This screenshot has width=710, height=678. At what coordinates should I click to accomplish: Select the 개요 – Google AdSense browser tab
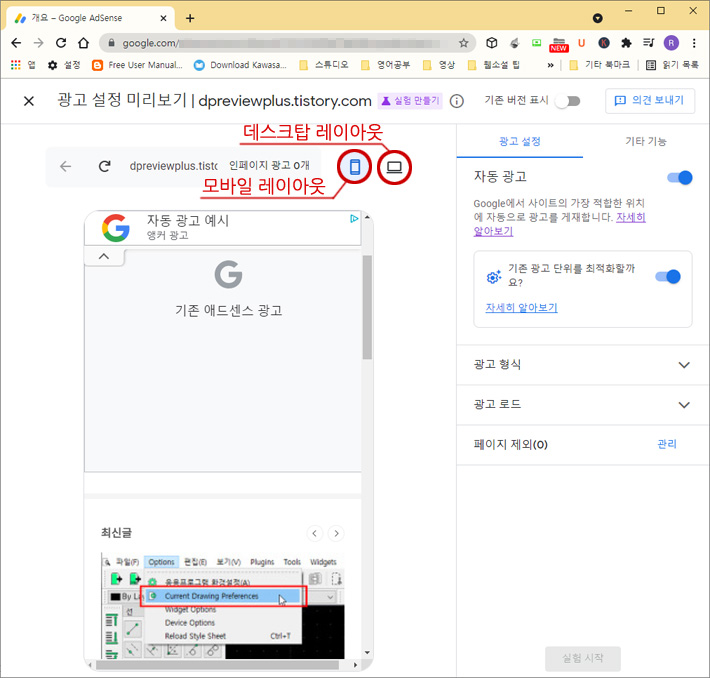coord(91,18)
